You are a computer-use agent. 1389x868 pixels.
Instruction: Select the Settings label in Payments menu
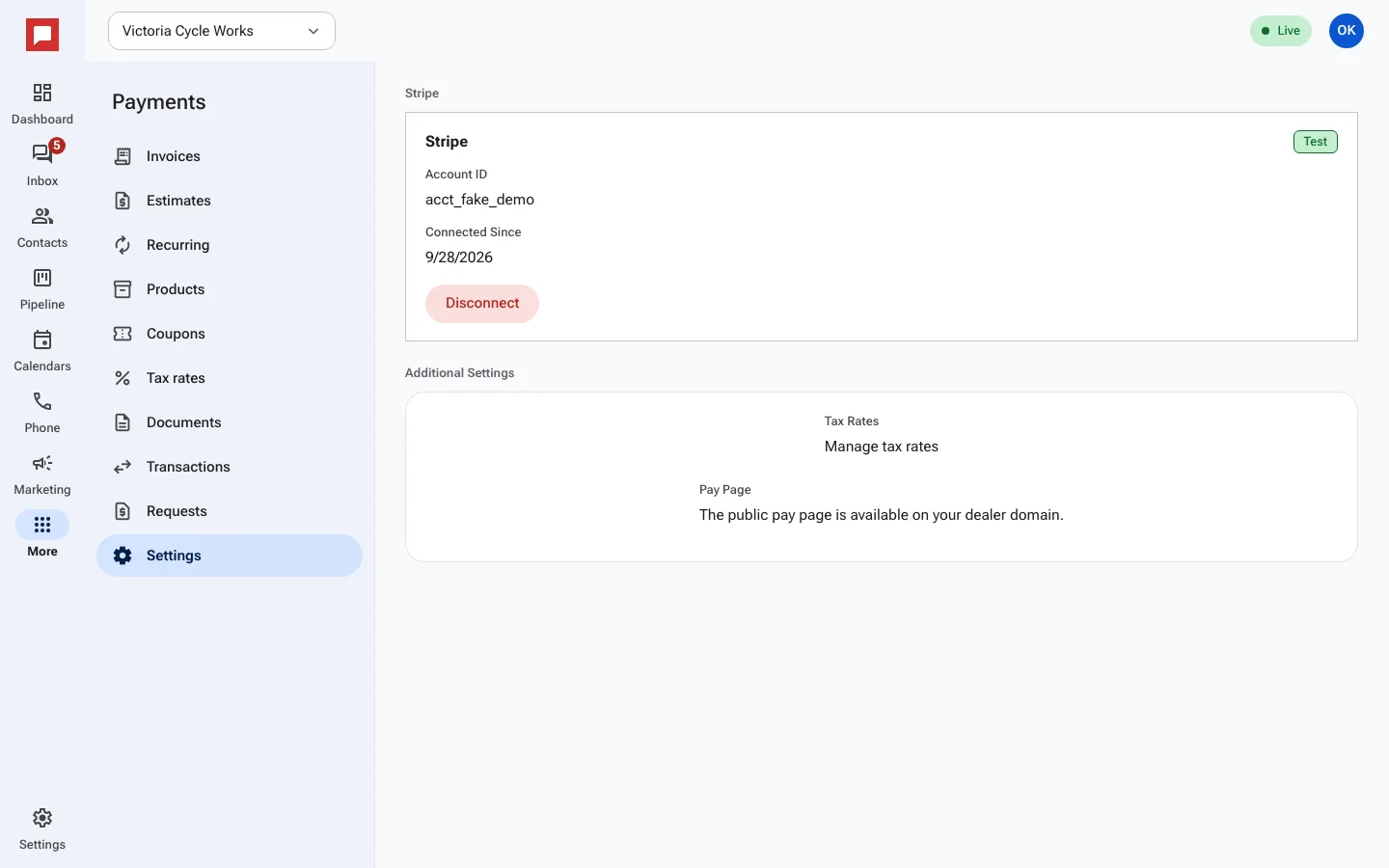174,556
